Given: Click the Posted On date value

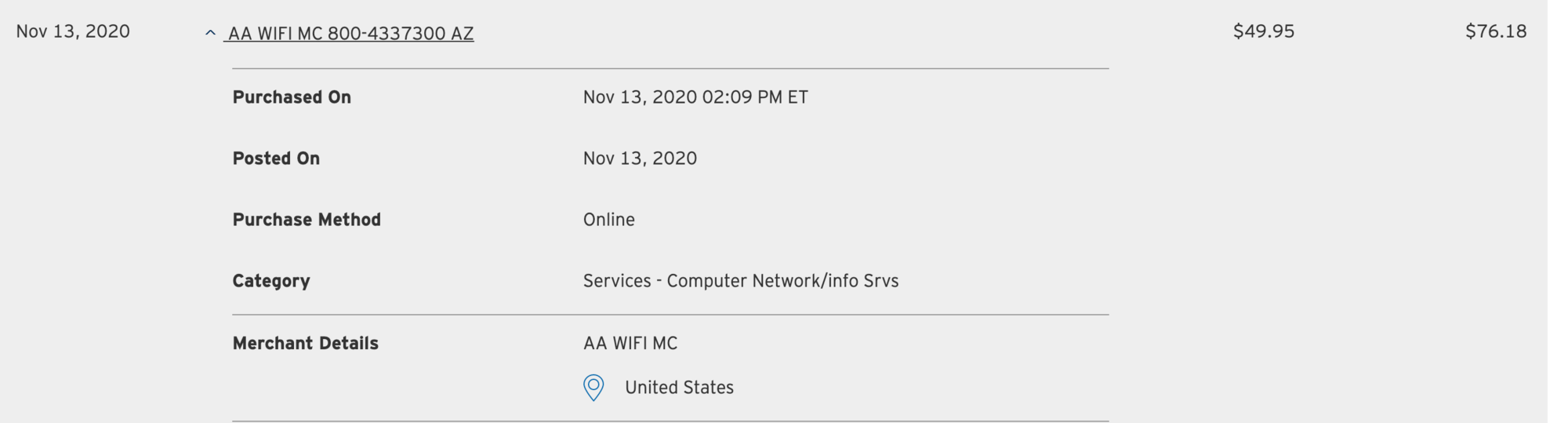Looking at the screenshot, I should pyautogui.click(x=640, y=159).
